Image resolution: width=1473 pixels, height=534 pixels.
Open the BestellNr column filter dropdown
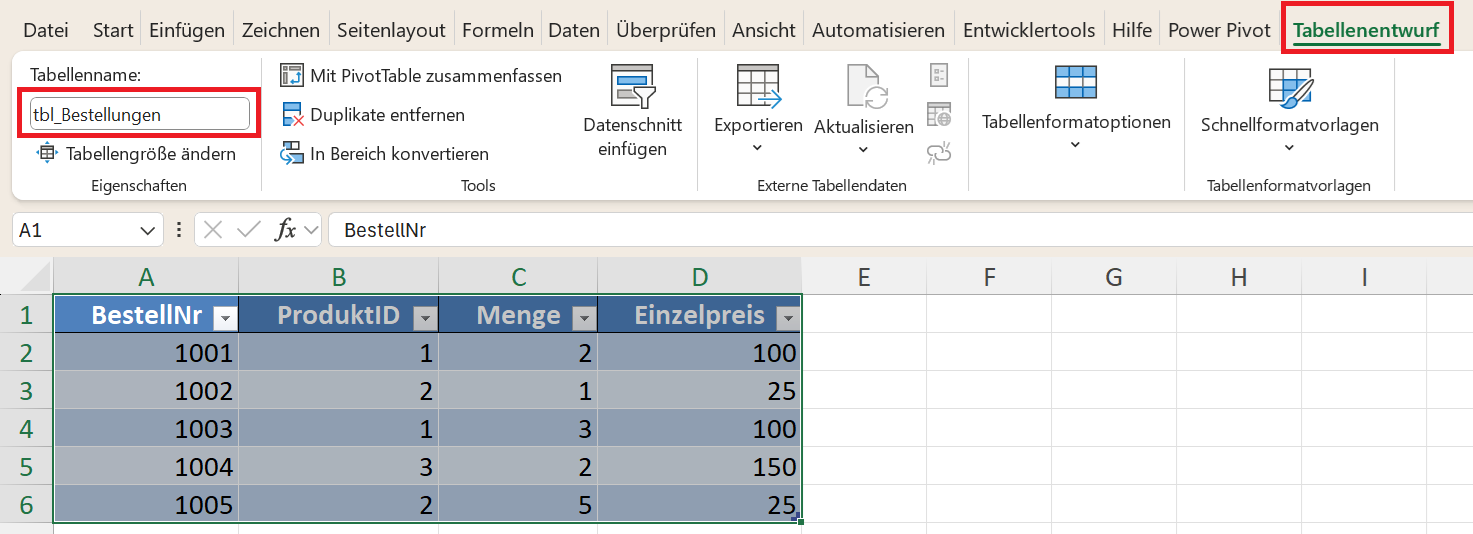[226, 318]
